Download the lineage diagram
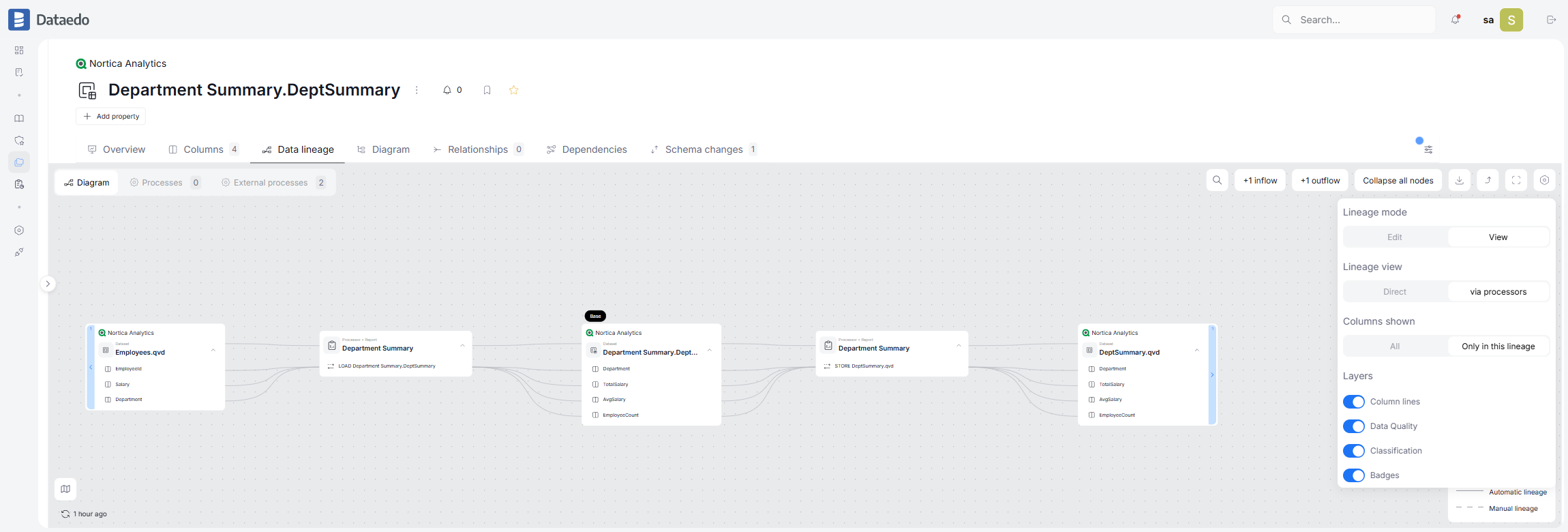 (x=1460, y=180)
